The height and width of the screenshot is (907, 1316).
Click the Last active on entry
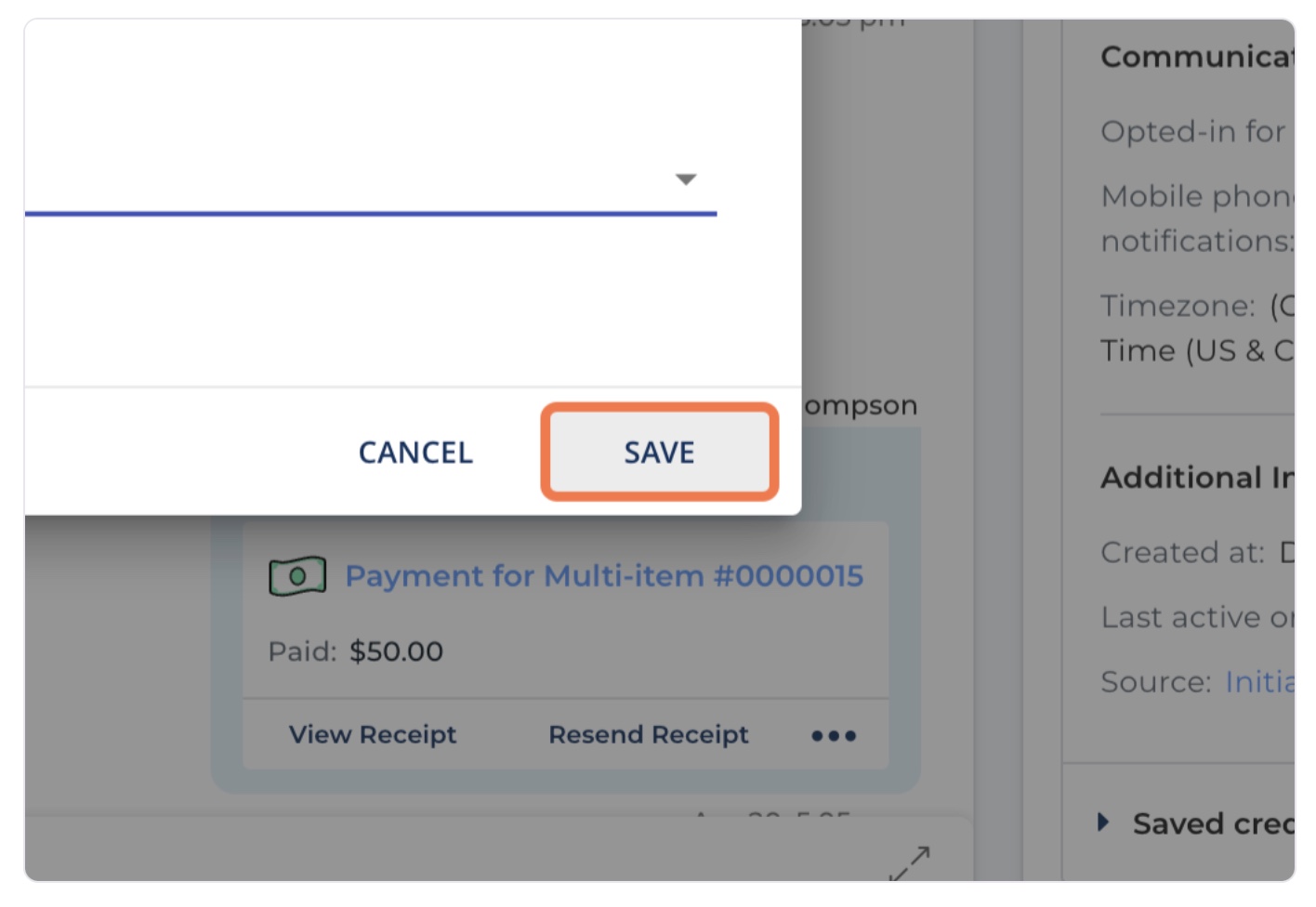pyautogui.click(x=1197, y=617)
